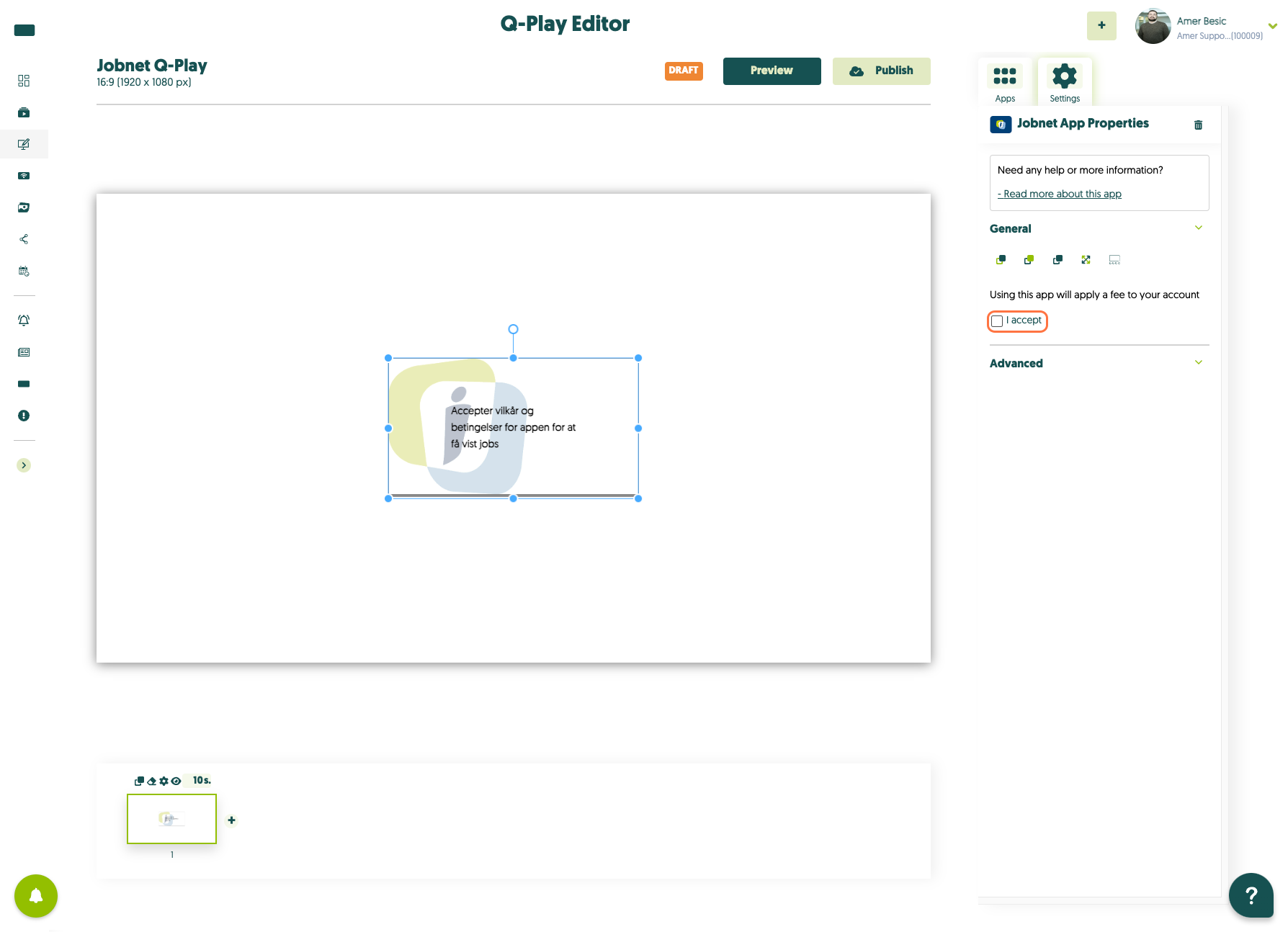Click the fullscreen expand arrows icon
This screenshot has height=932, width=1288.
pos(1086,260)
